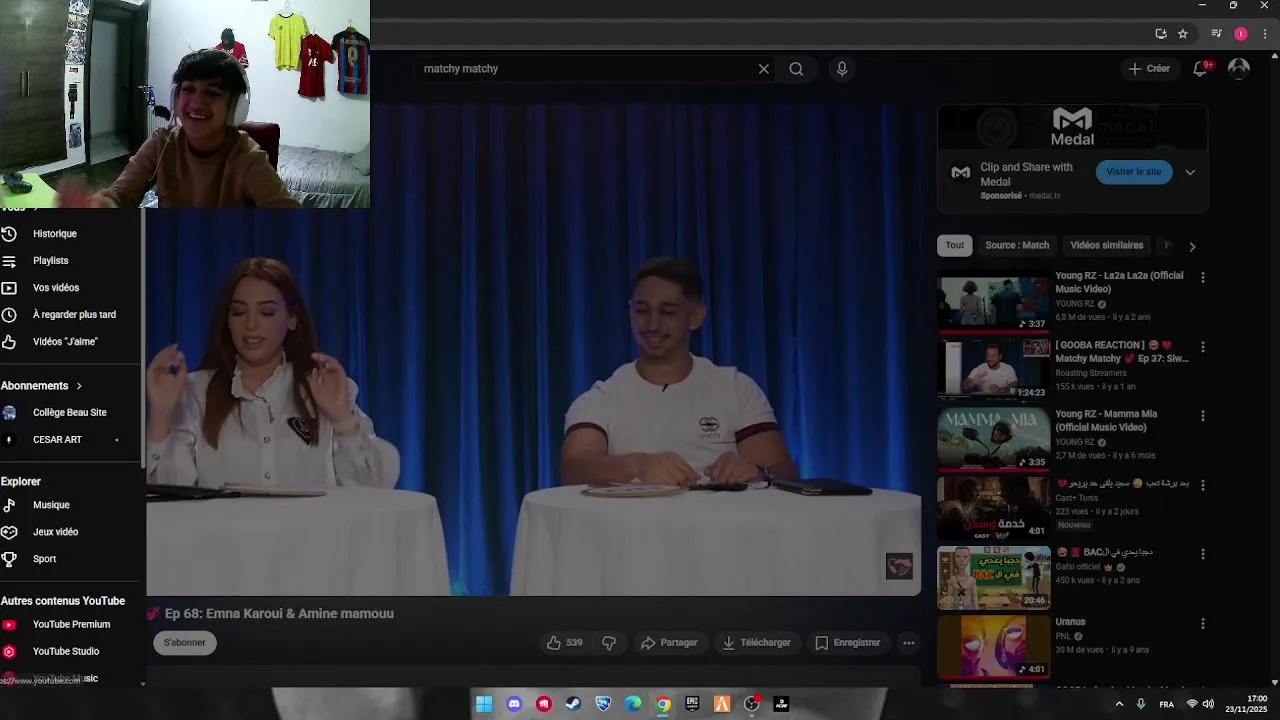Expand the Medal ad chevron
This screenshot has height=720, width=1280.
click(1190, 172)
